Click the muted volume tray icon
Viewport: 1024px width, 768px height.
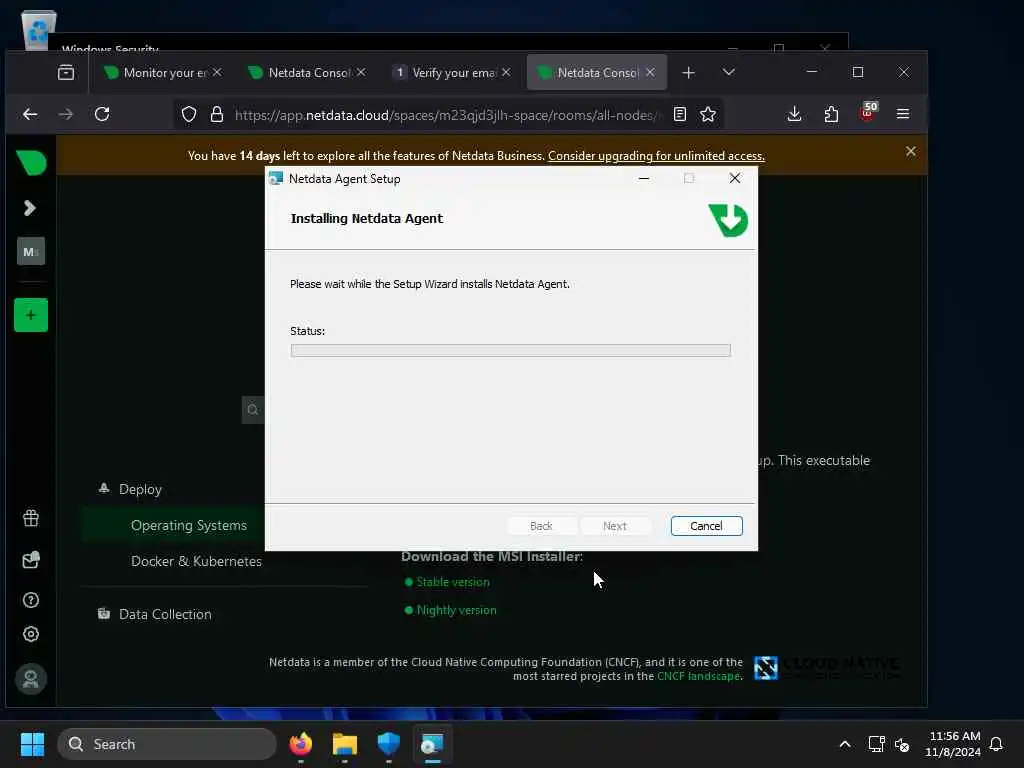point(903,744)
